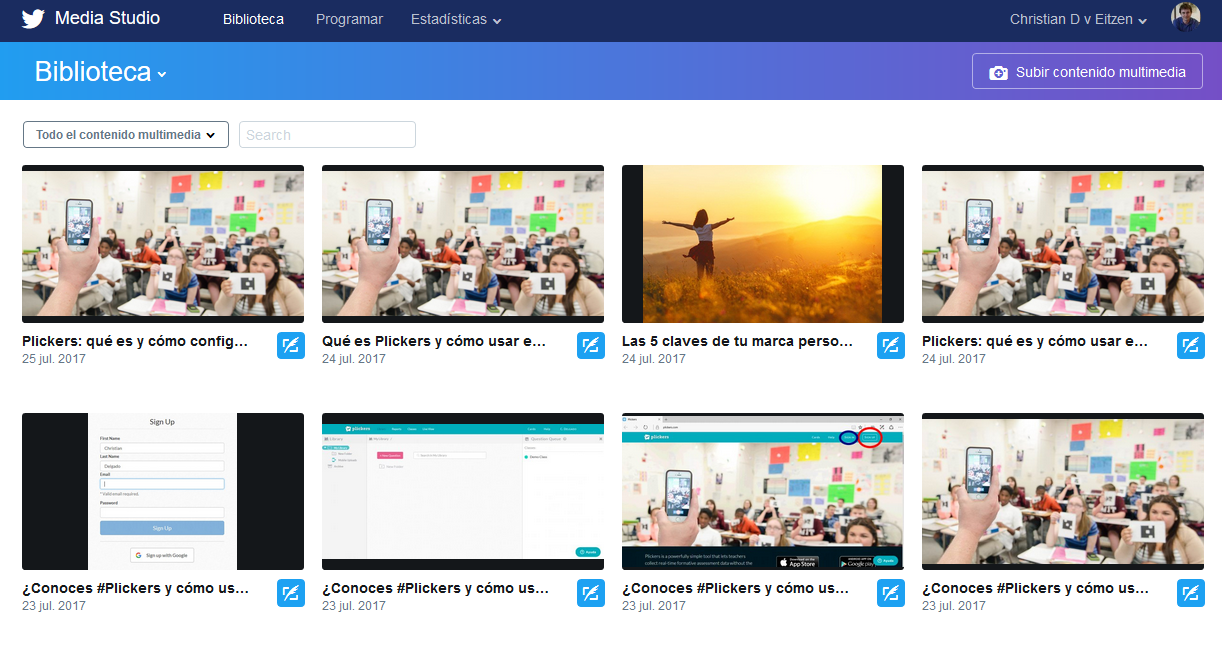This screenshot has width=1222, height=649.
Task: Click the date '25 jul. 2017'
Action: [54, 359]
